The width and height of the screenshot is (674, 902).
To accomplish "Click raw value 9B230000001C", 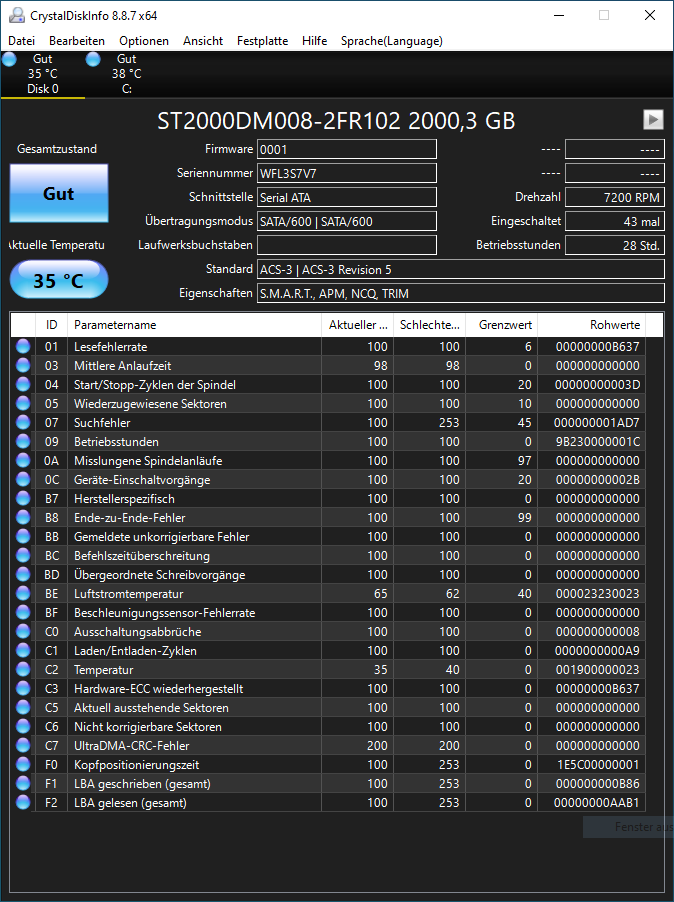I will coord(598,442).
